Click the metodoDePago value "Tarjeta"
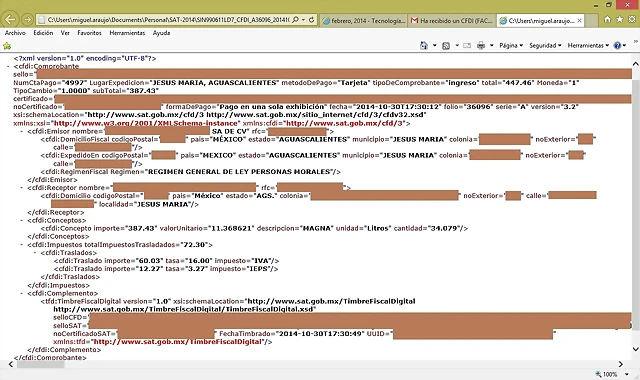The width and height of the screenshot is (640, 380). coord(354,83)
